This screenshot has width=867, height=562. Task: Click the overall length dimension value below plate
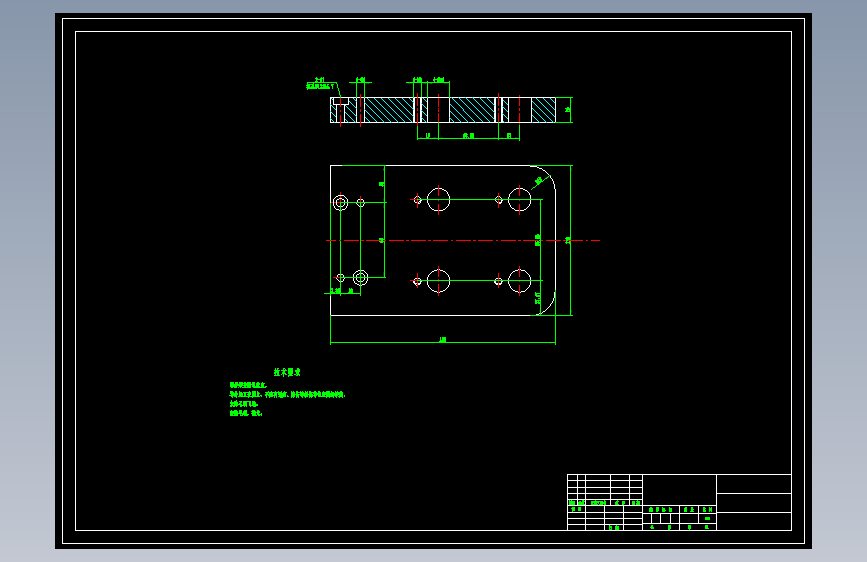coord(443,340)
